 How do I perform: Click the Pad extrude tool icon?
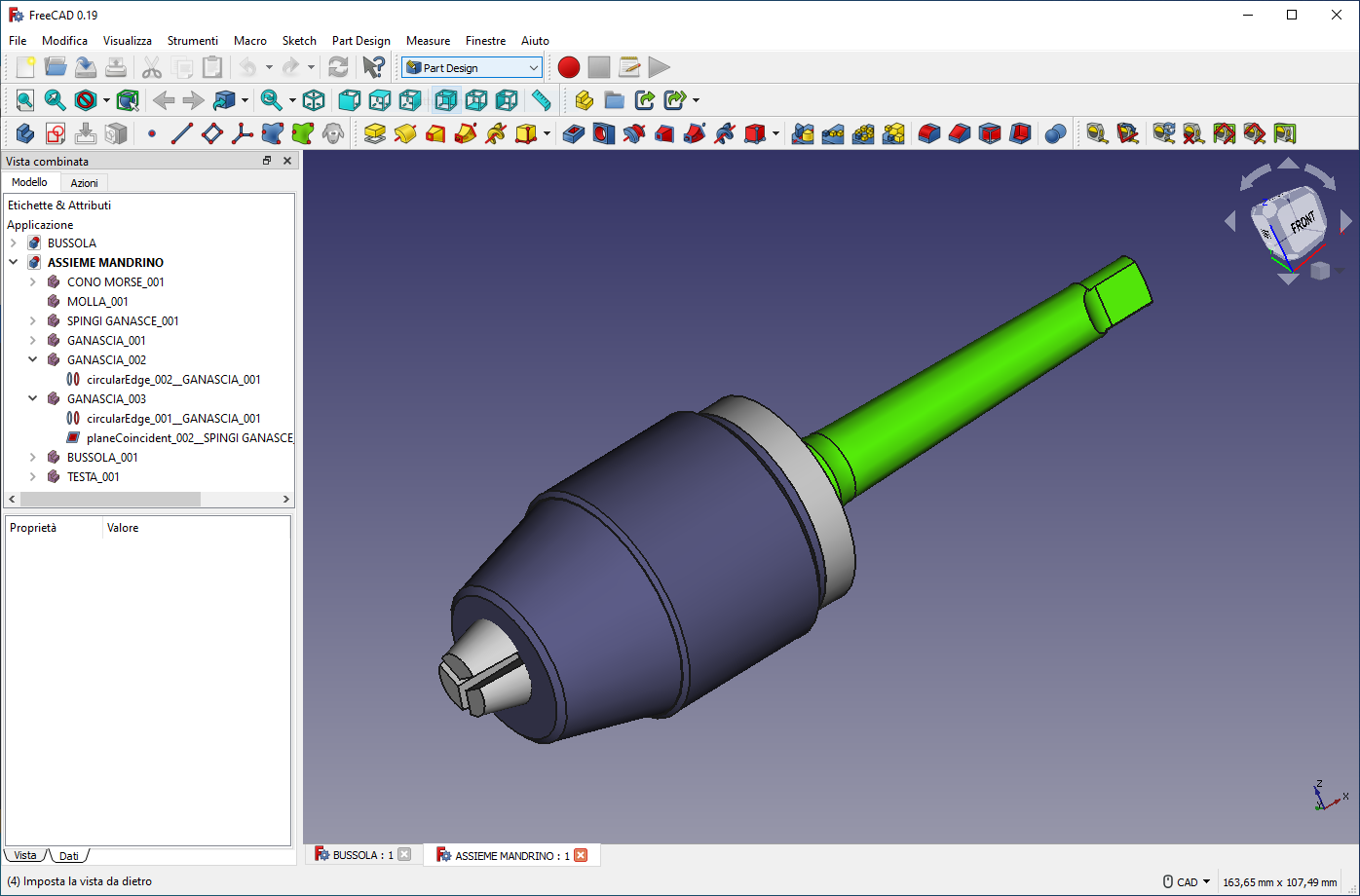375,133
